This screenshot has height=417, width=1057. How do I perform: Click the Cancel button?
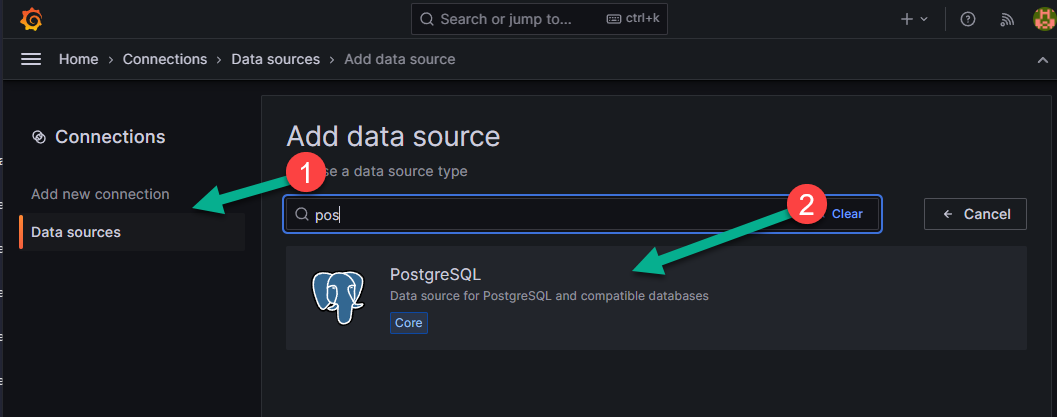975,214
